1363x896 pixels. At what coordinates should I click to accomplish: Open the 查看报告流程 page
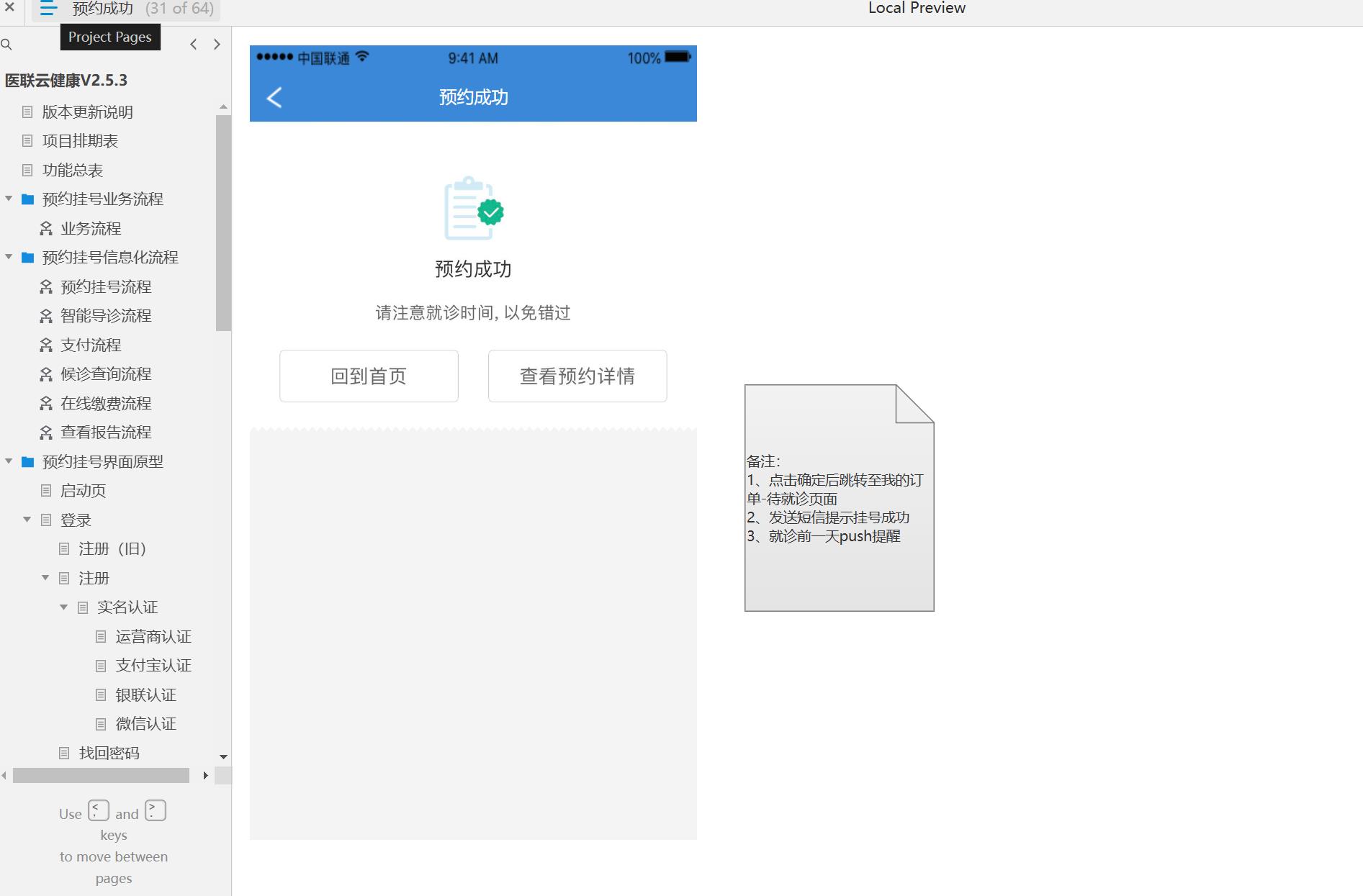pos(106,433)
